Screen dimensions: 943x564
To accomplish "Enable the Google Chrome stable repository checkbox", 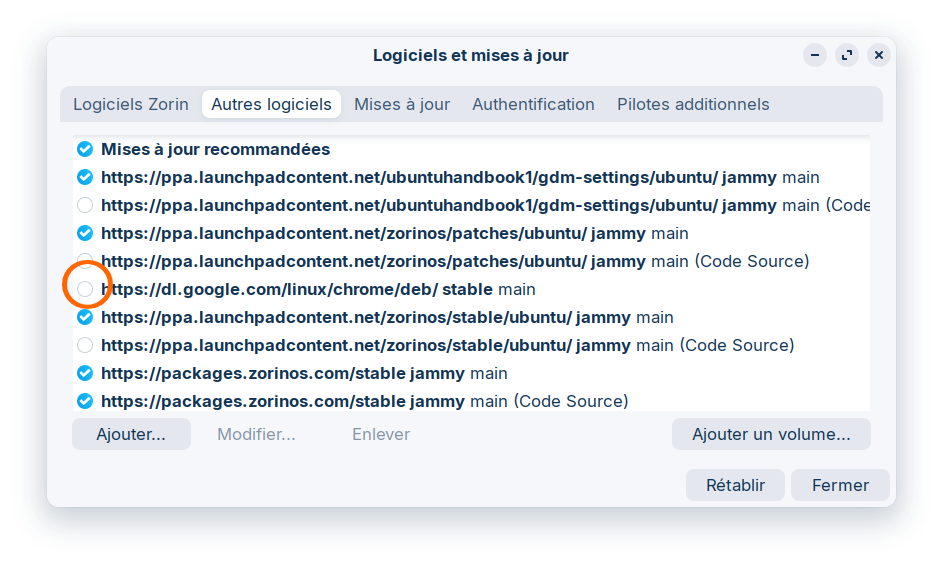I will [x=85, y=290].
